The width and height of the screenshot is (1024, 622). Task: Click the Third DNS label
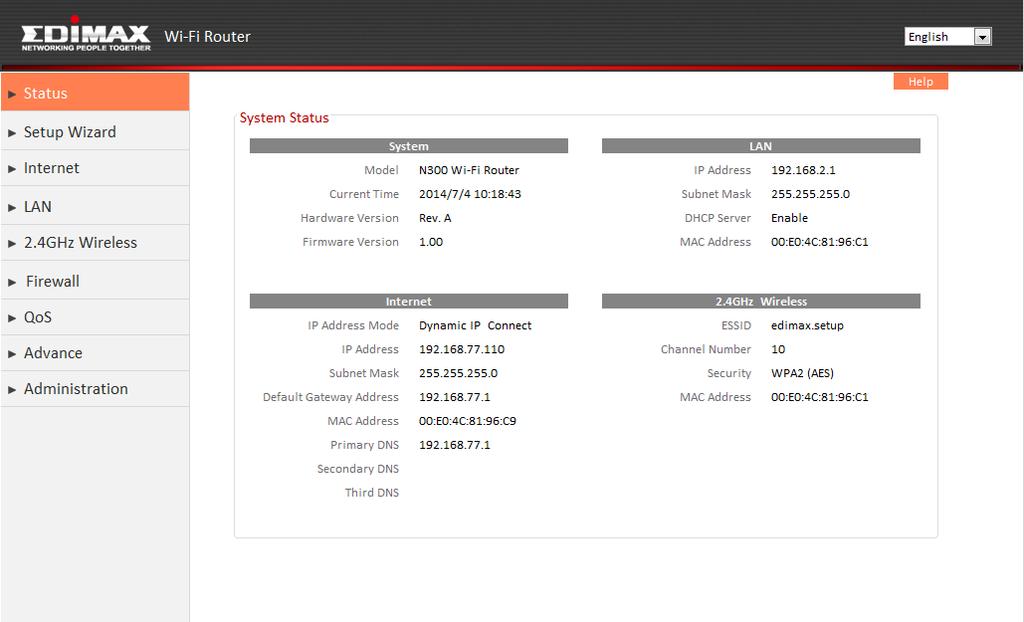(372, 493)
